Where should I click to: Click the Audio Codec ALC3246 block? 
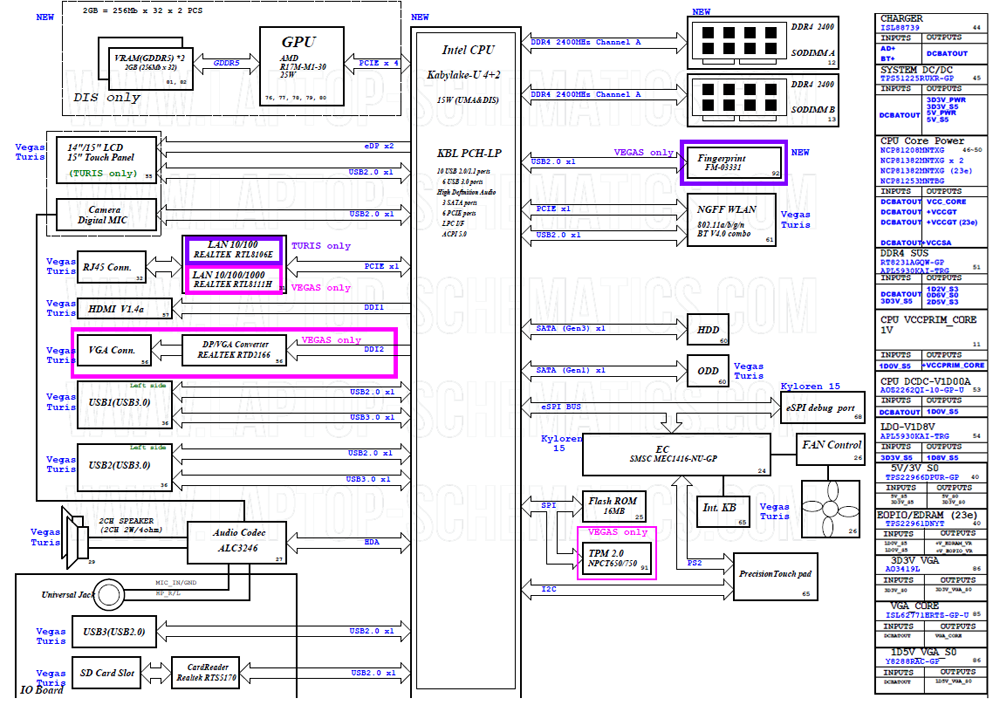tap(237, 542)
